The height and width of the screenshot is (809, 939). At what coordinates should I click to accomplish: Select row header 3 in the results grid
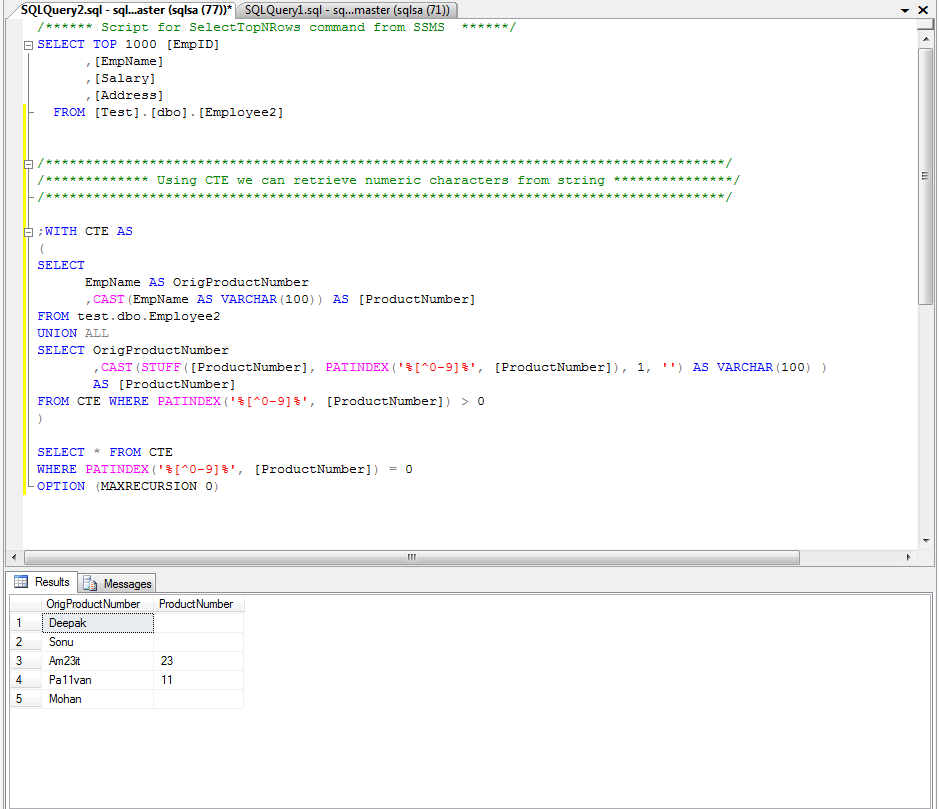click(x=24, y=660)
